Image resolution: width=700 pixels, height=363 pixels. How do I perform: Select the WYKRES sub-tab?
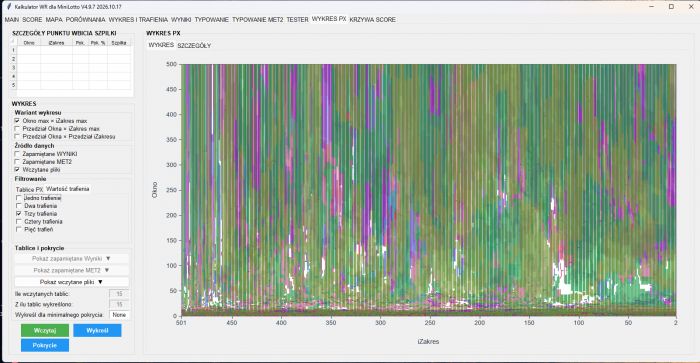click(161, 45)
